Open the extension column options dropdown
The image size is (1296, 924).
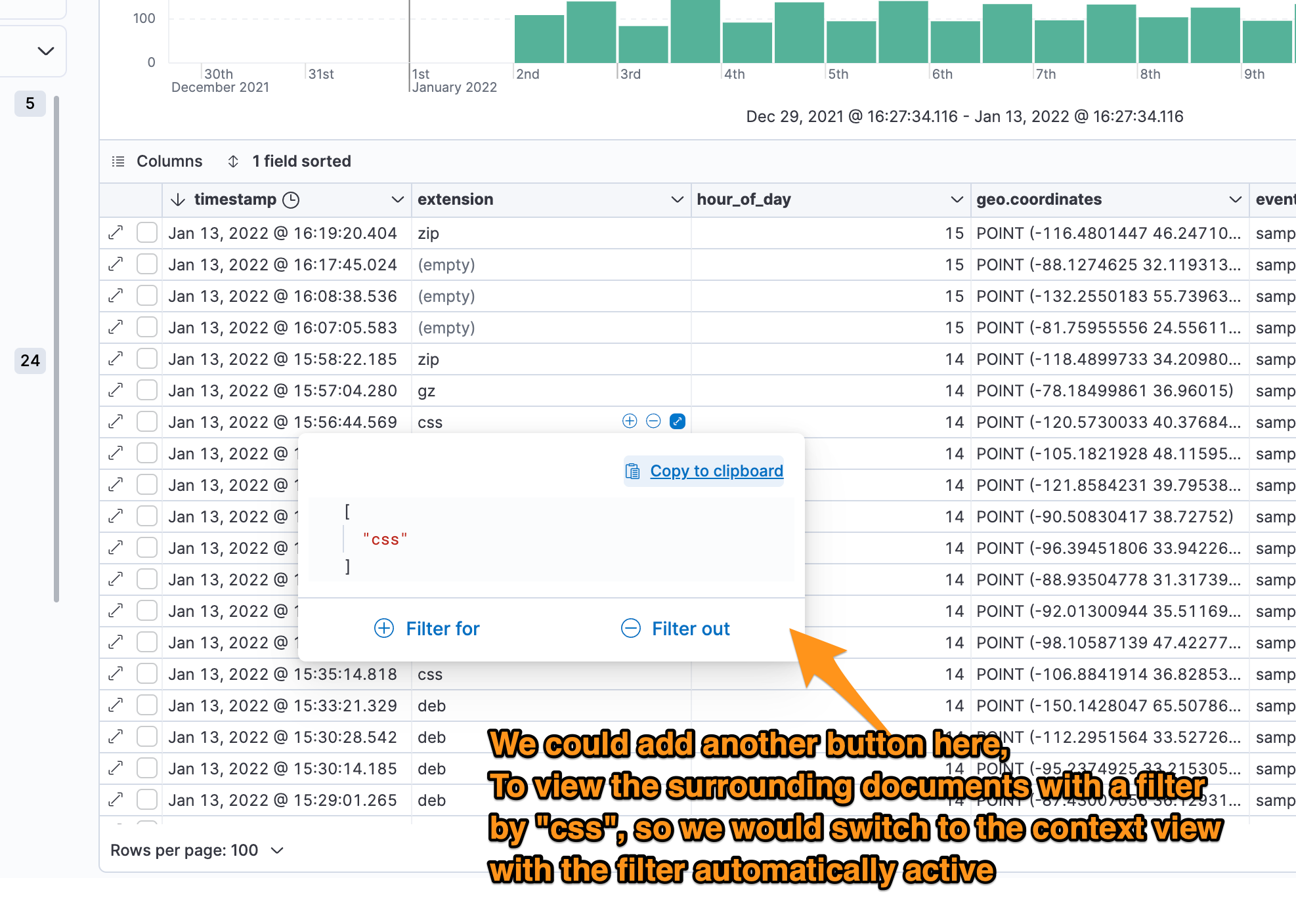point(678,199)
